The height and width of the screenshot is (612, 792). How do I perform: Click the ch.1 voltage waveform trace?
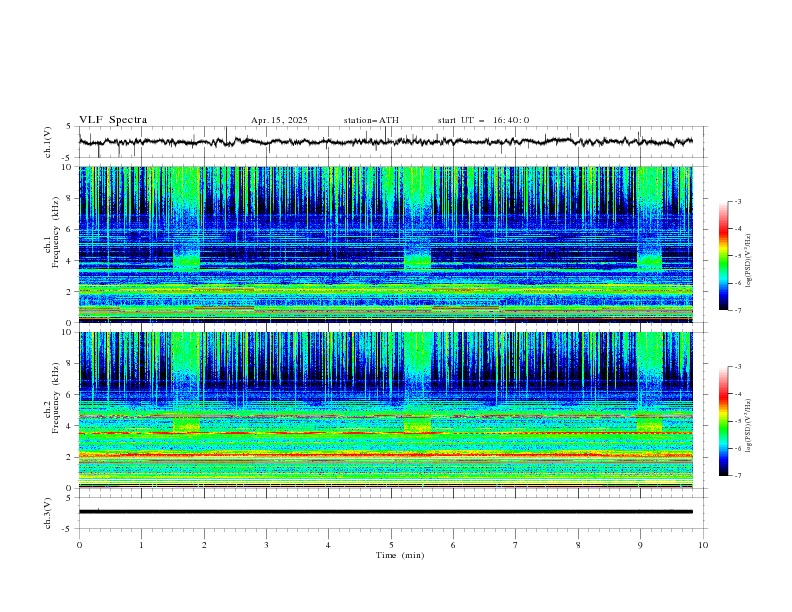pyautogui.click(x=385, y=142)
